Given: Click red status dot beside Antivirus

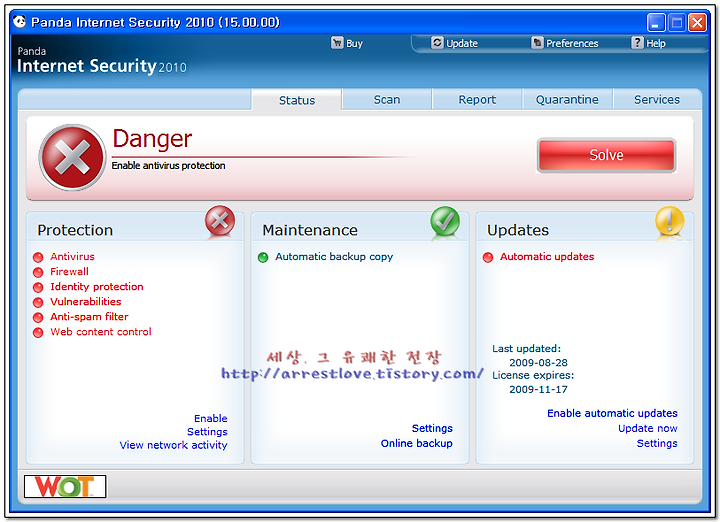Looking at the screenshot, I should (x=38, y=257).
